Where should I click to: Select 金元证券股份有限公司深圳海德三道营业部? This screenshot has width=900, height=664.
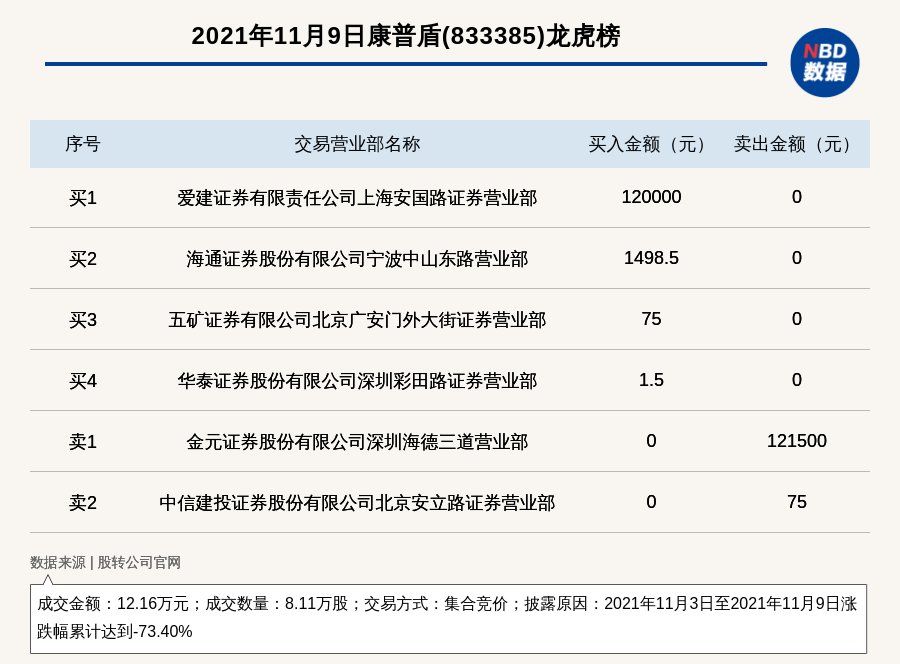pyautogui.click(x=357, y=442)
